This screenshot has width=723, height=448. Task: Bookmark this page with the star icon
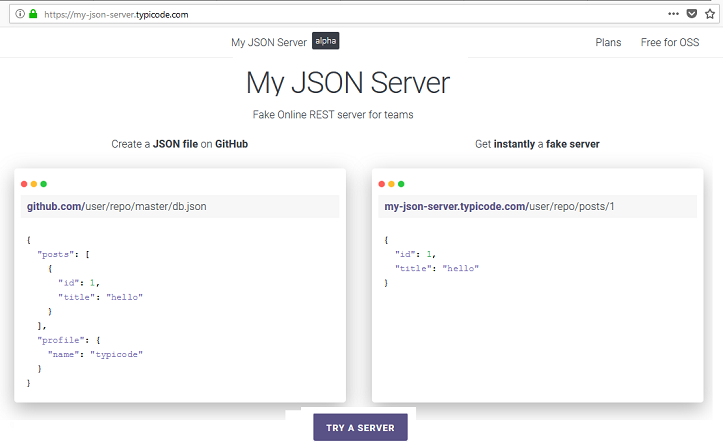(710, 14)
